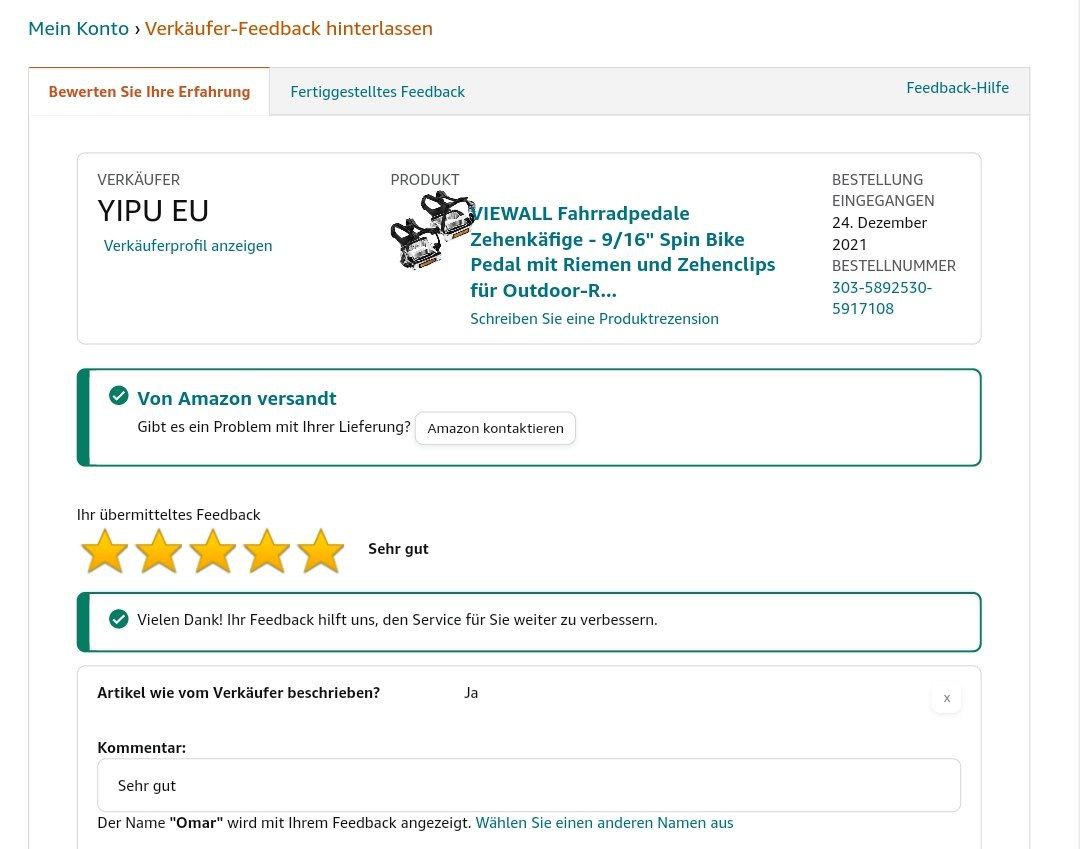Click the first rating star
The width and height of the screenshot is (1080, 849).
[x=105, y=551]
